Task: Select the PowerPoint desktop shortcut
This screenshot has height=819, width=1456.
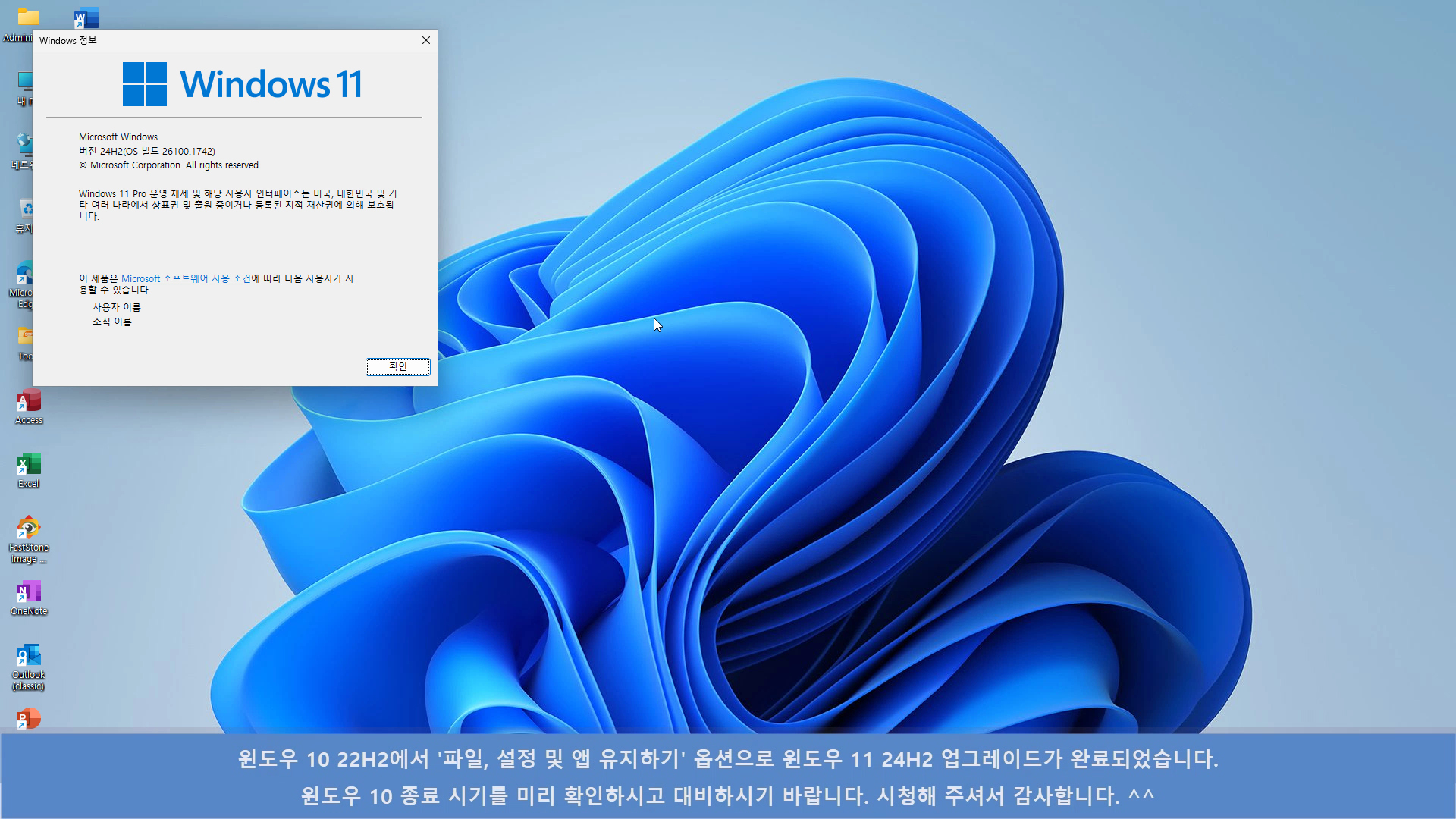Action: click(x=29, y=718)
